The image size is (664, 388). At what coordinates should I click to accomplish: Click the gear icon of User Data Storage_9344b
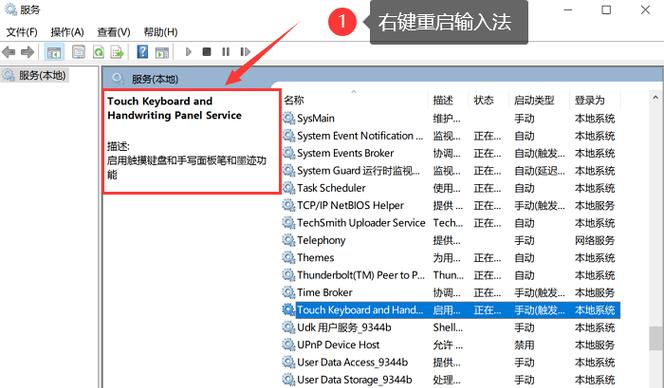tap(289, 380)
